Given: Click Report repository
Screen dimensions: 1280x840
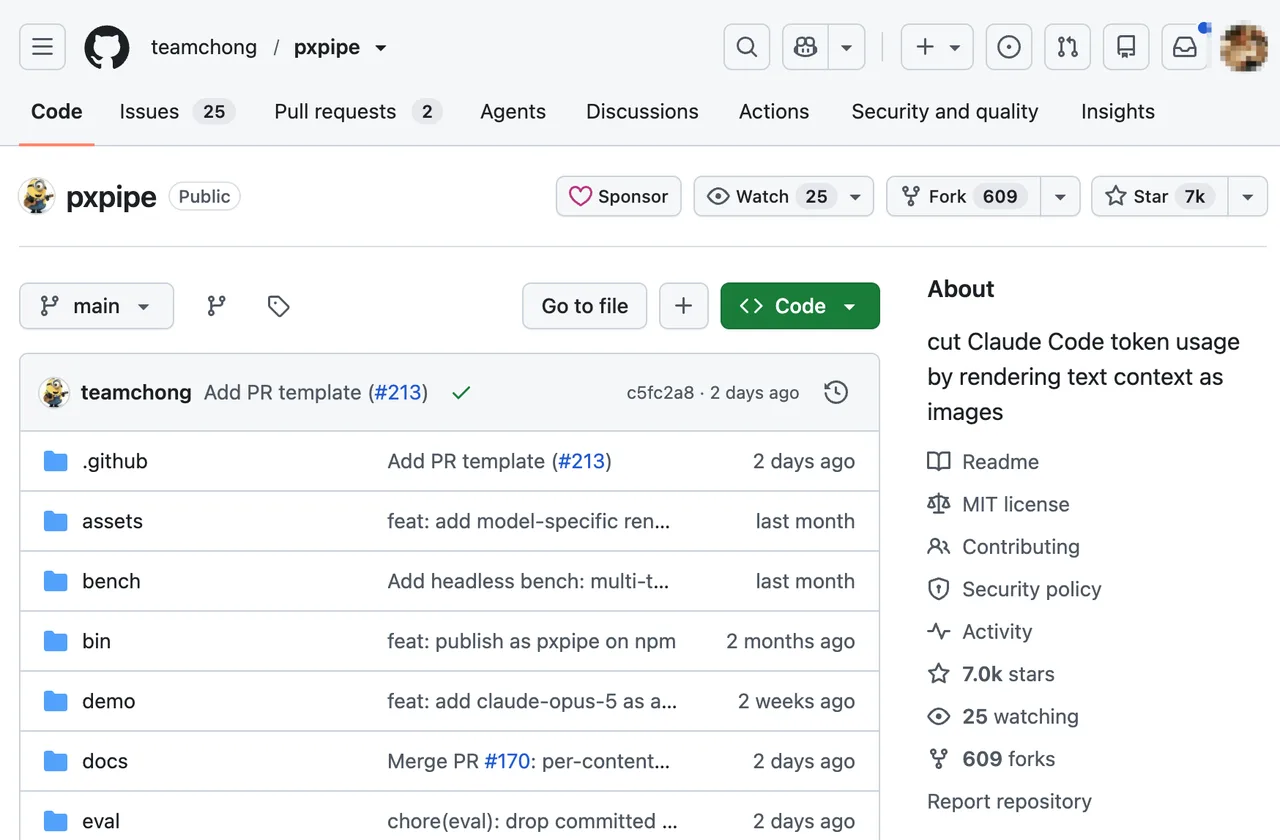Looking at the screenshot, I should pos(1009,802).
